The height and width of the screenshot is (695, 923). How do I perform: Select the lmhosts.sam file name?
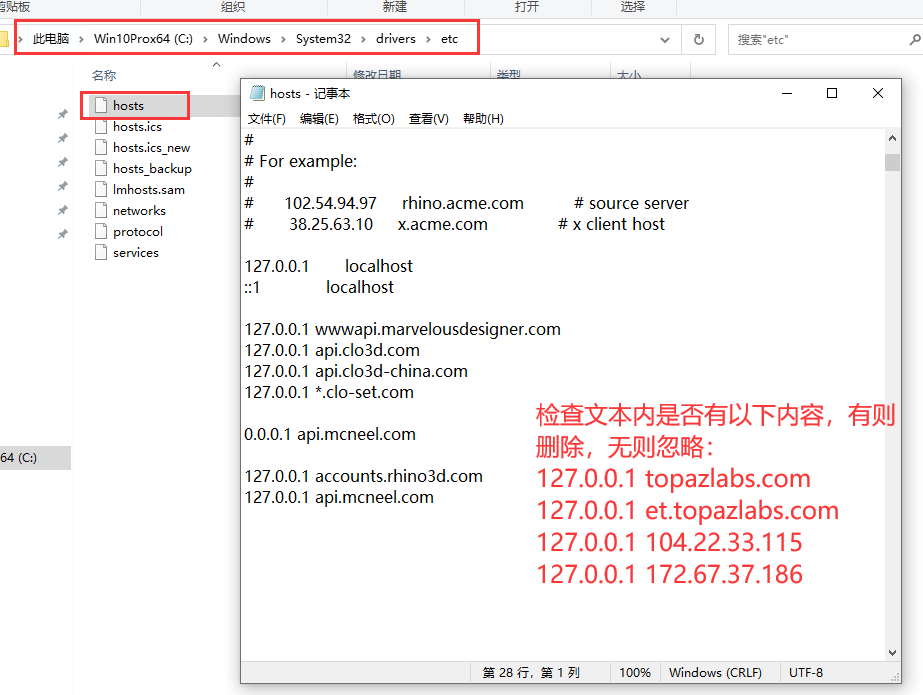(x=149, y=189)
